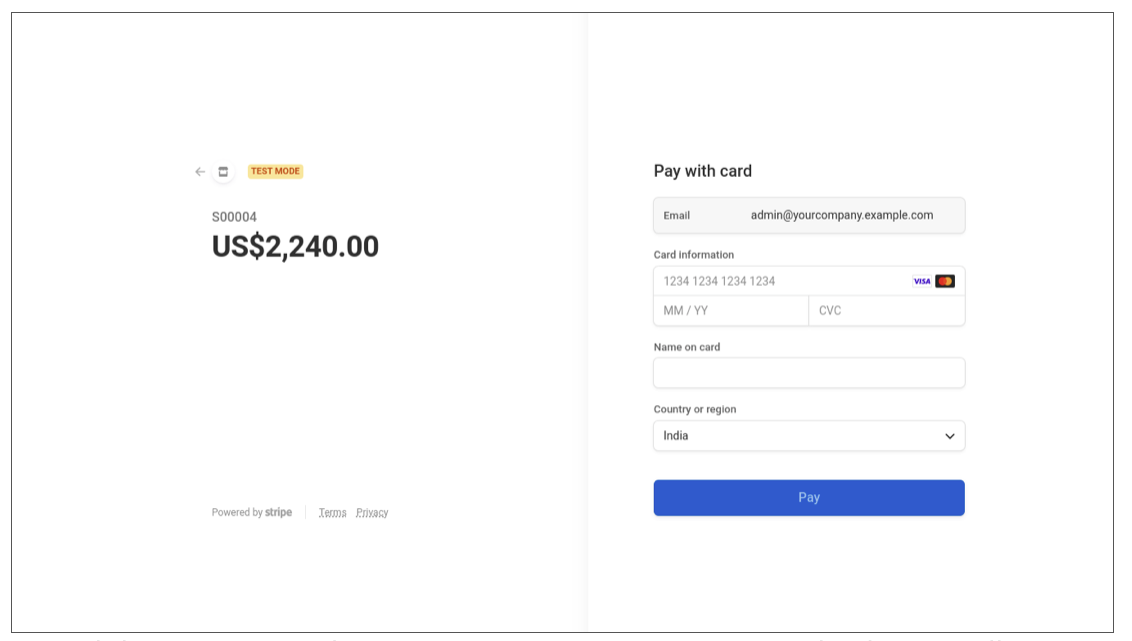Click the Visa card logo
This screenshot has height=641, width=1132.
pos(921,281)
